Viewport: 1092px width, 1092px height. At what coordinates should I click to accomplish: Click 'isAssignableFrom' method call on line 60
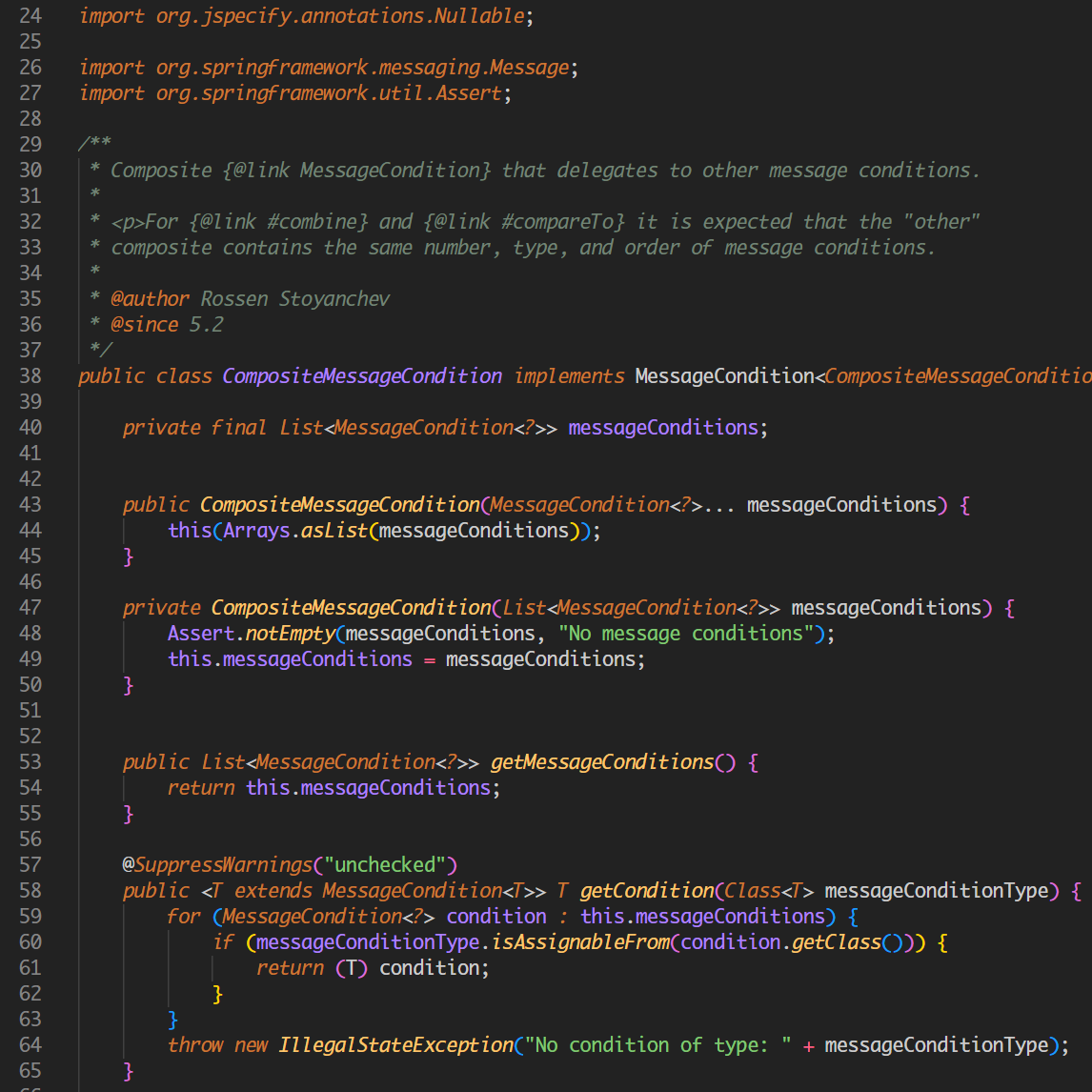[x=580, y=942]
